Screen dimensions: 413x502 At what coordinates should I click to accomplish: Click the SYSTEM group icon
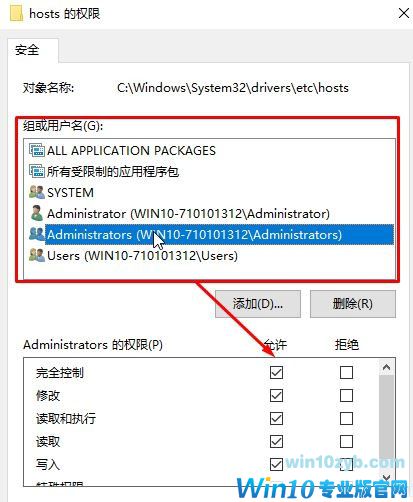[37, 192]
